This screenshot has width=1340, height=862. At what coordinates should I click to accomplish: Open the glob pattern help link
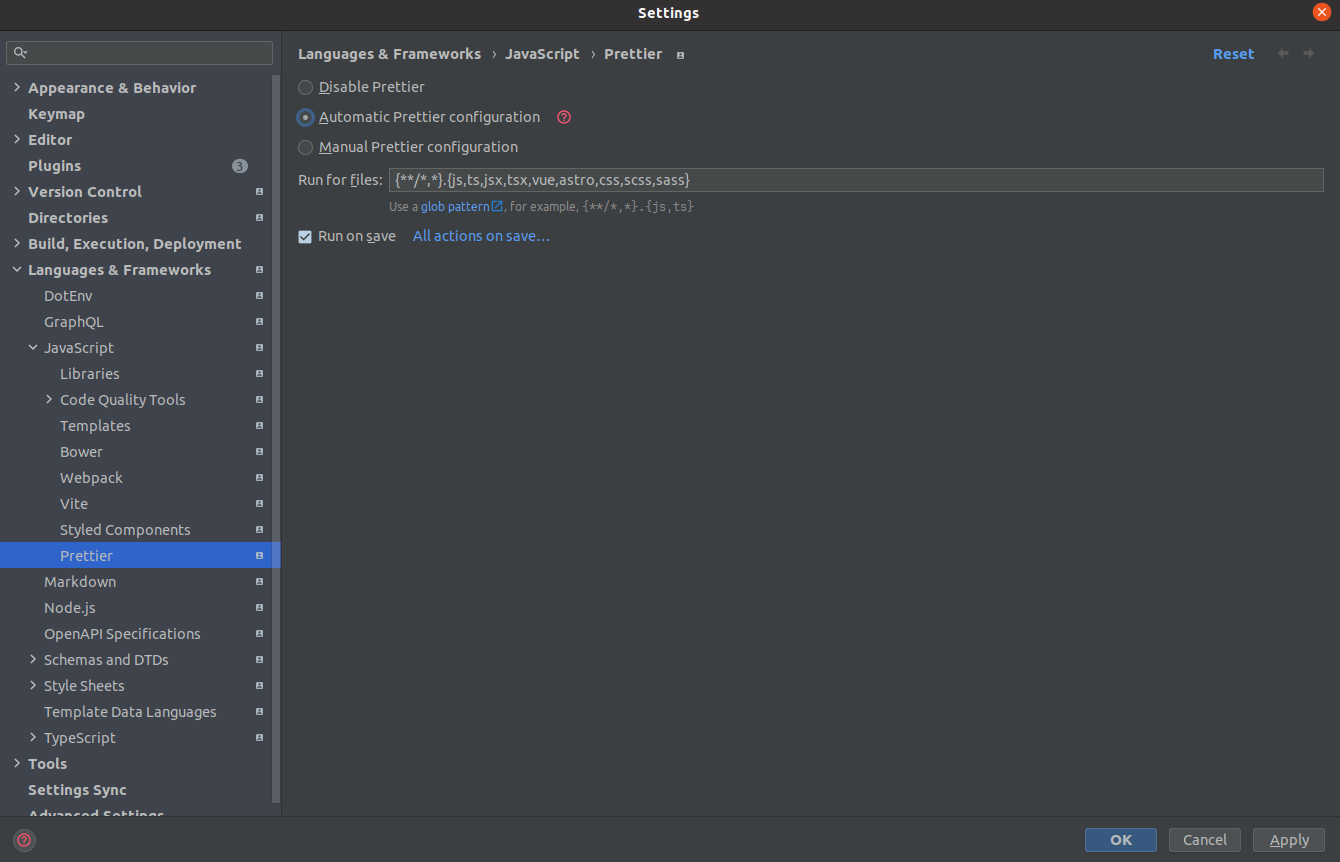[x=454, y=207]
